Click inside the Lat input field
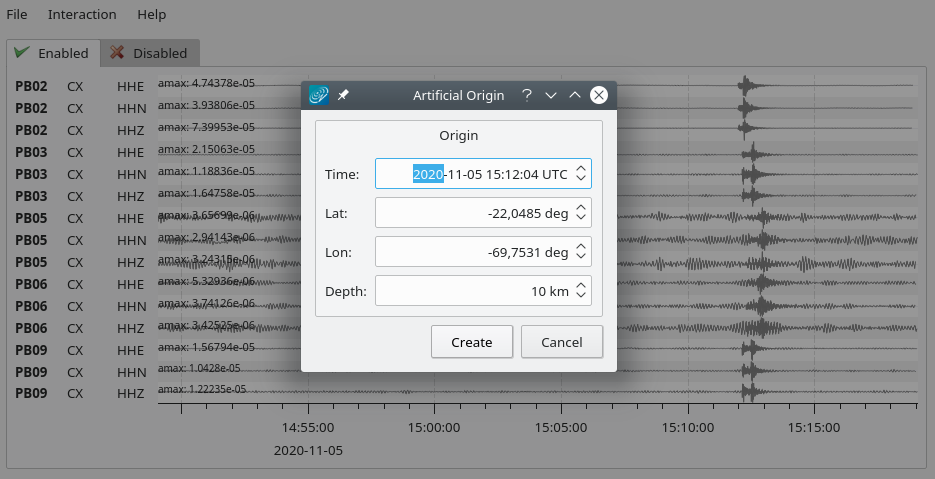The width and height of the screenshot is (935, 479). pyautogui.click(x=470, y=213)
